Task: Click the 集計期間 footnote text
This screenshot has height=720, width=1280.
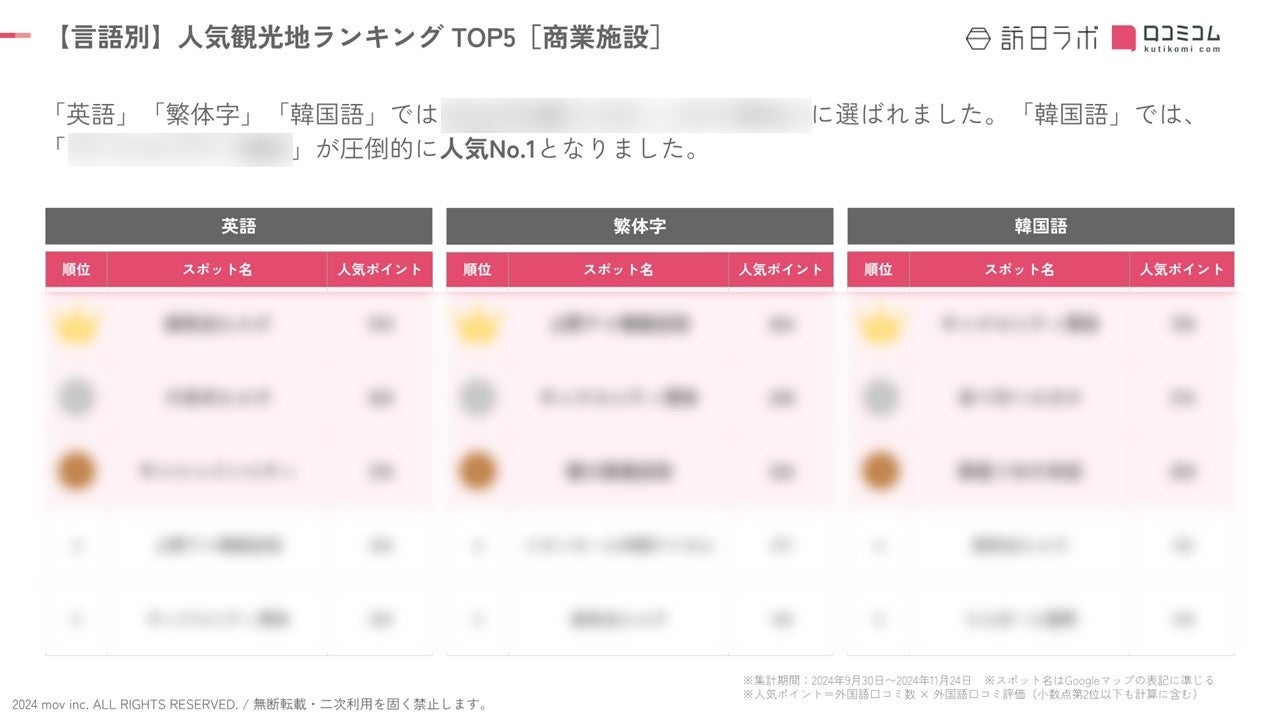Action: [x=858, y=680]
